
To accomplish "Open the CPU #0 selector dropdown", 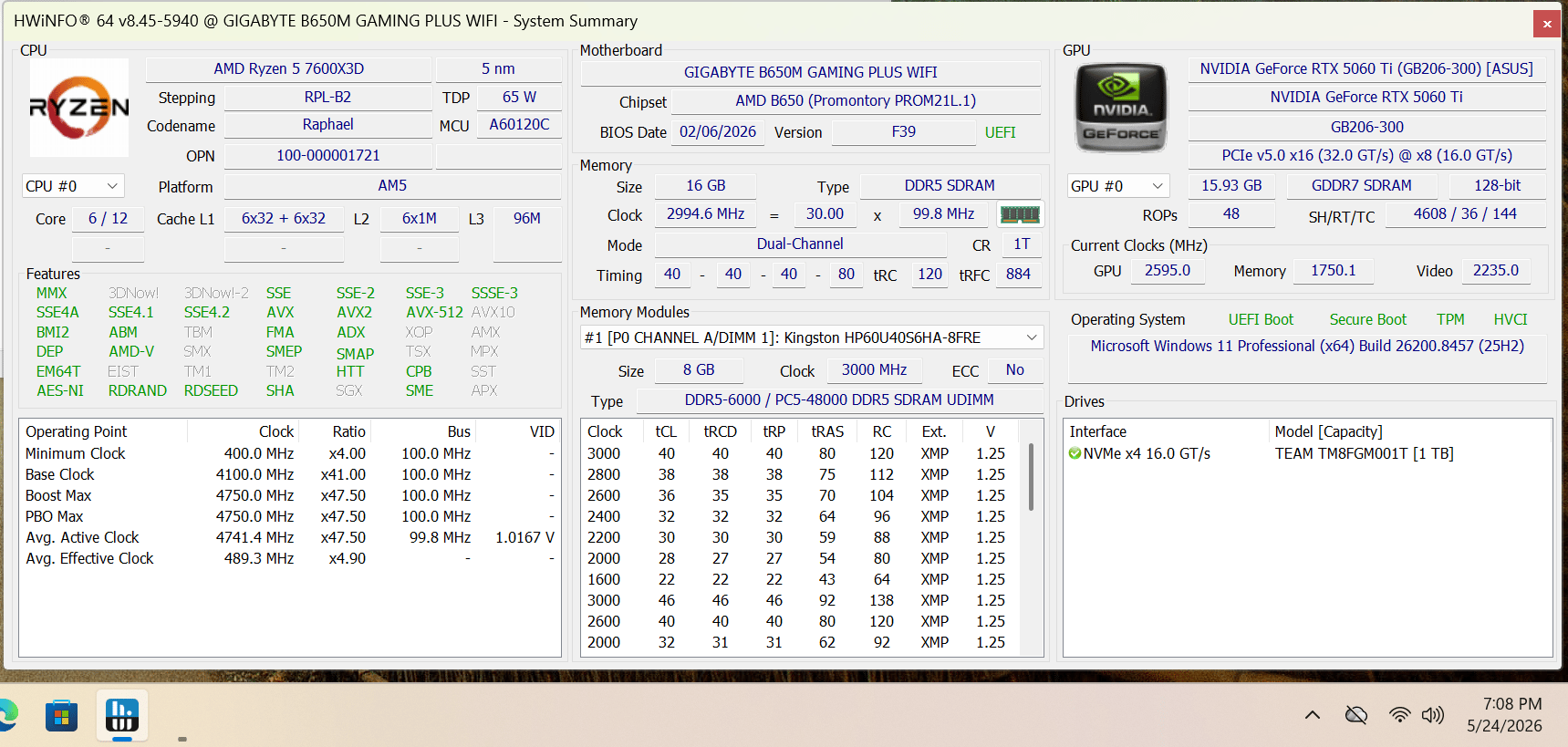I will pos(72,186).
